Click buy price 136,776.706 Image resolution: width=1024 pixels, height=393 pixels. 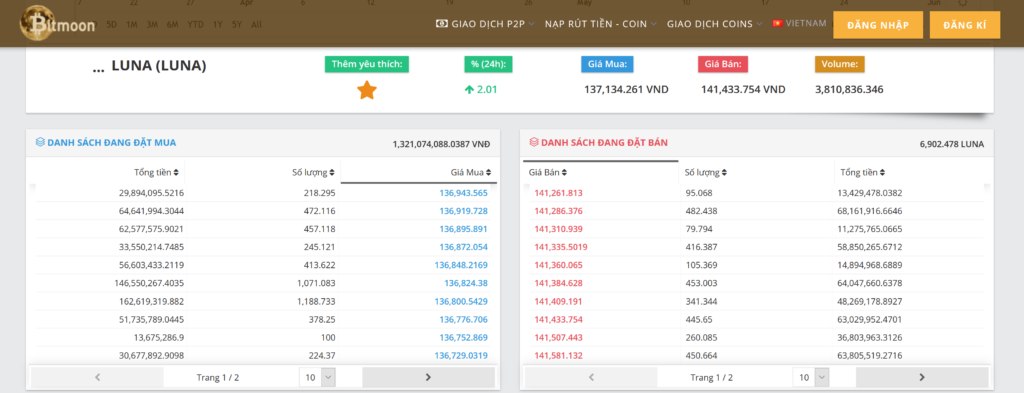(x=464, y=320)
